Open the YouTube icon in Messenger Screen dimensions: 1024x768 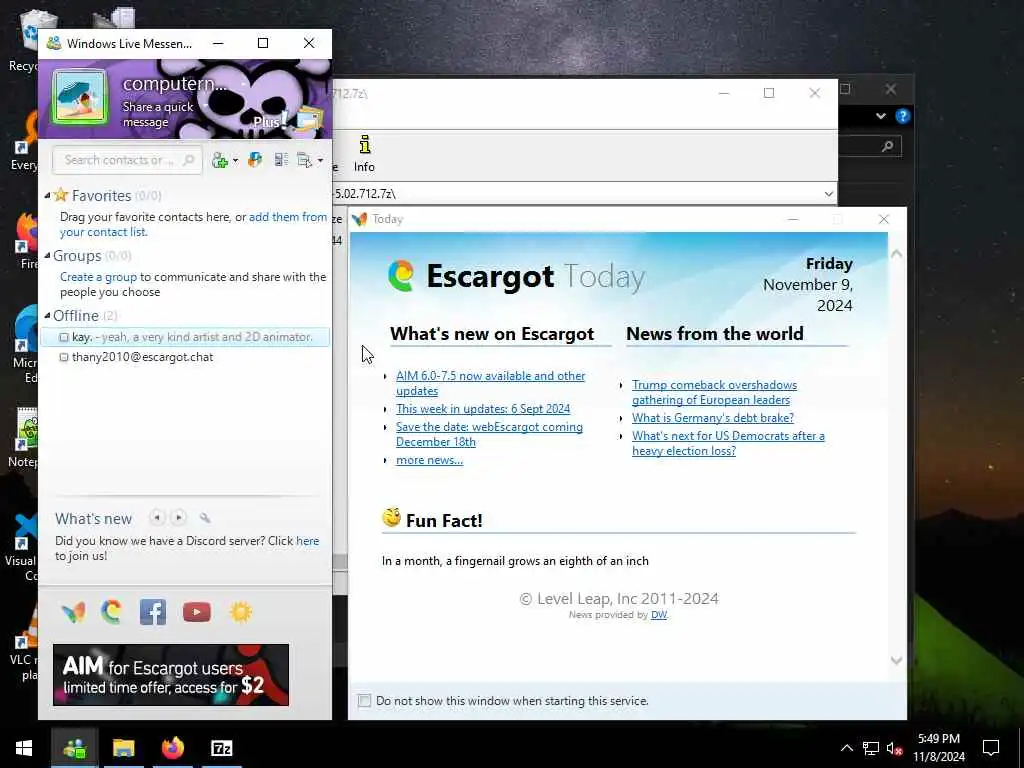pos(197,612)
